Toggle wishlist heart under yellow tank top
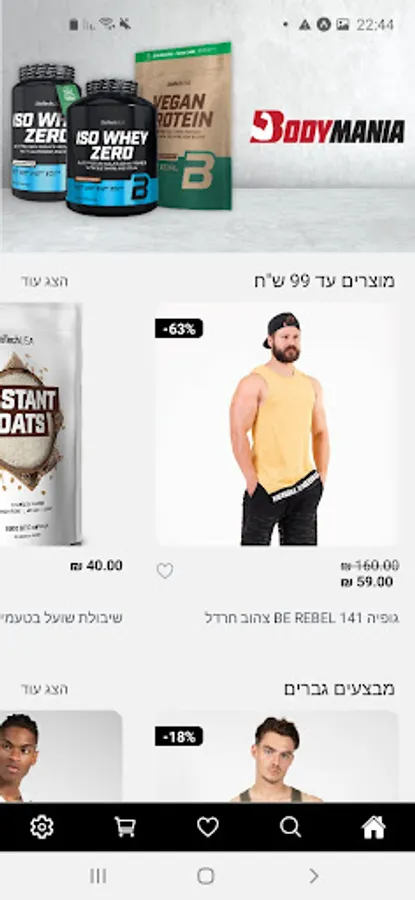The width and height of the screenshot is (415, 900). point(165,571)
